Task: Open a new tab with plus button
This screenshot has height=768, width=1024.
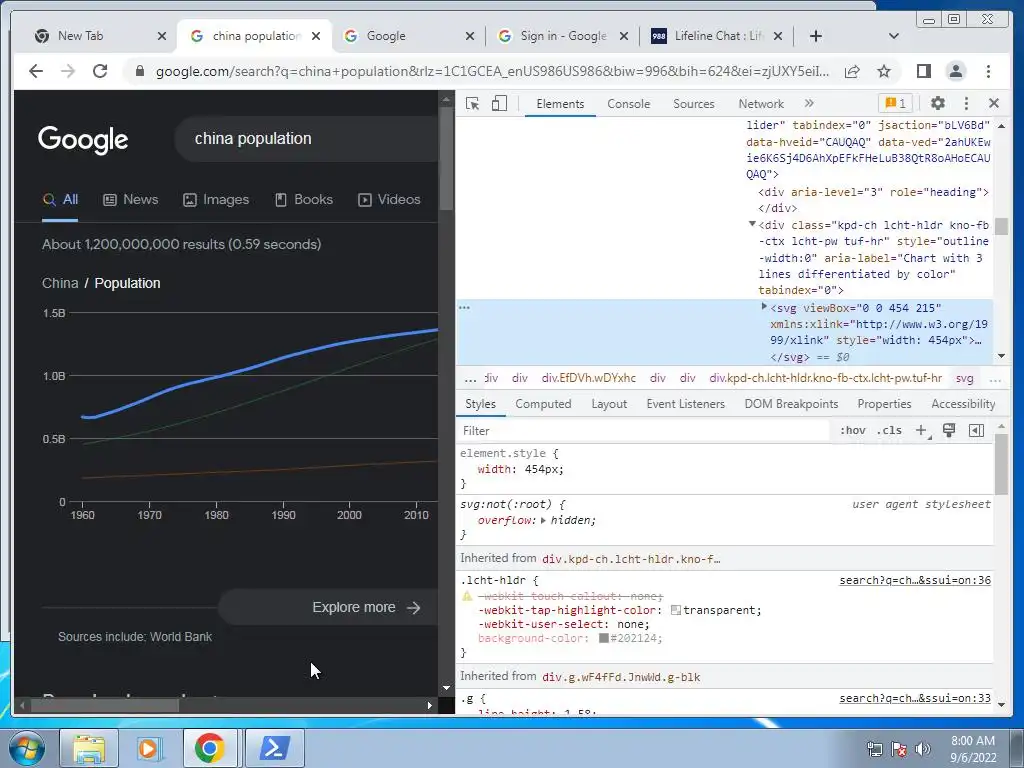Action: [816, 36]
